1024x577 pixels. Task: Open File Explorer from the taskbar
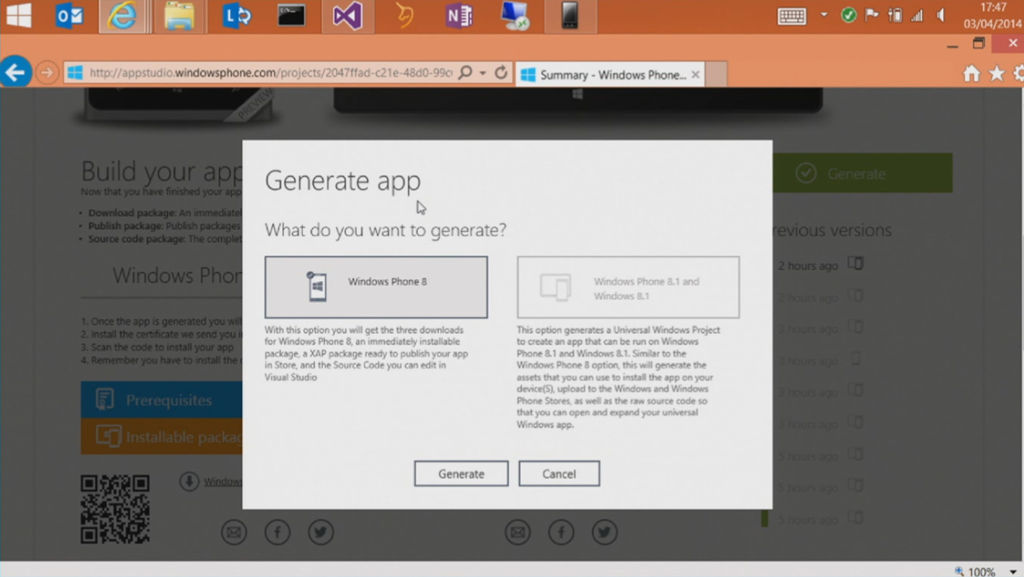pyautogui.click(x=179, y=16)
